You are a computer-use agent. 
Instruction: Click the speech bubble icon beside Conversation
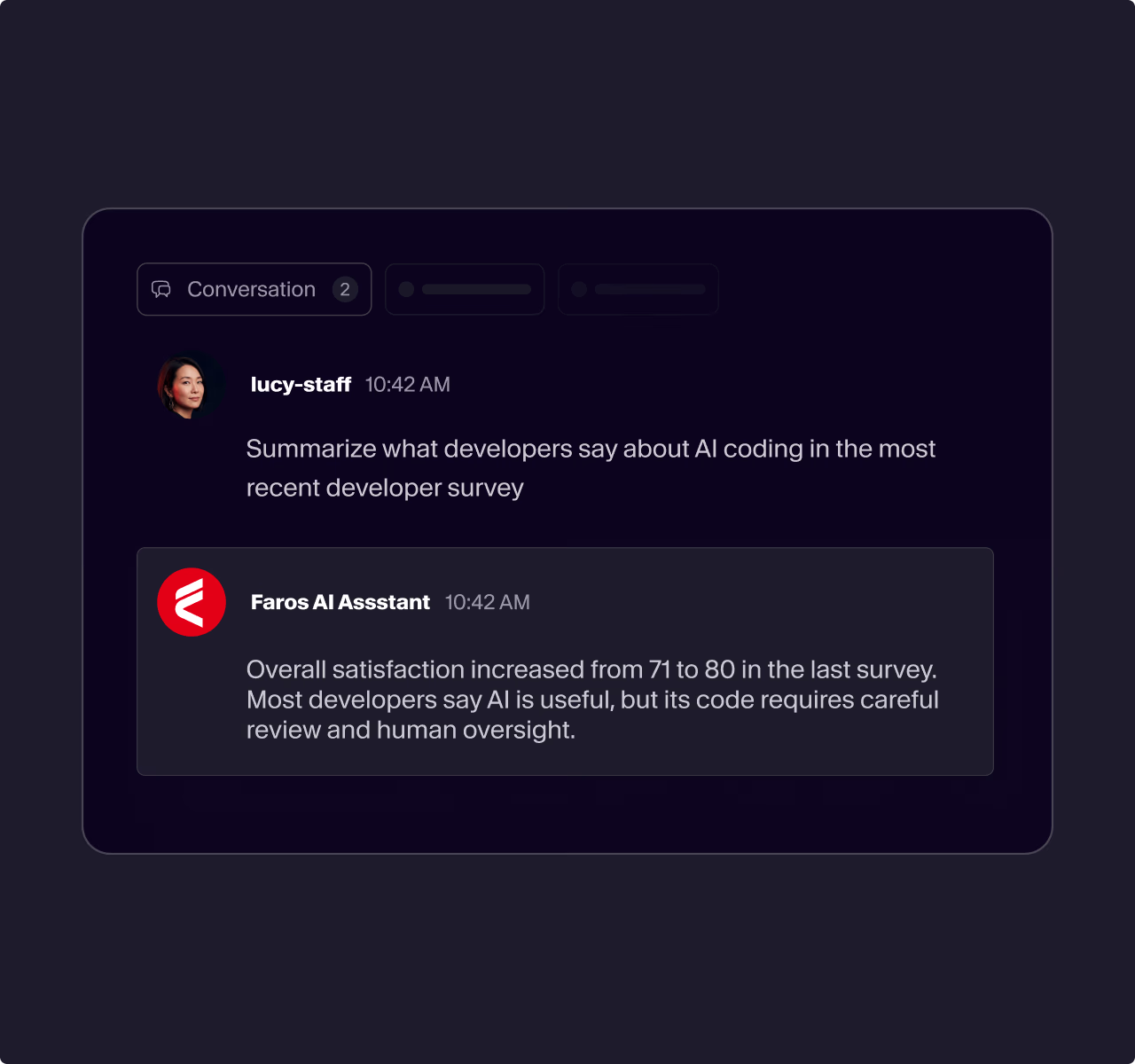[x=163, y=289]
